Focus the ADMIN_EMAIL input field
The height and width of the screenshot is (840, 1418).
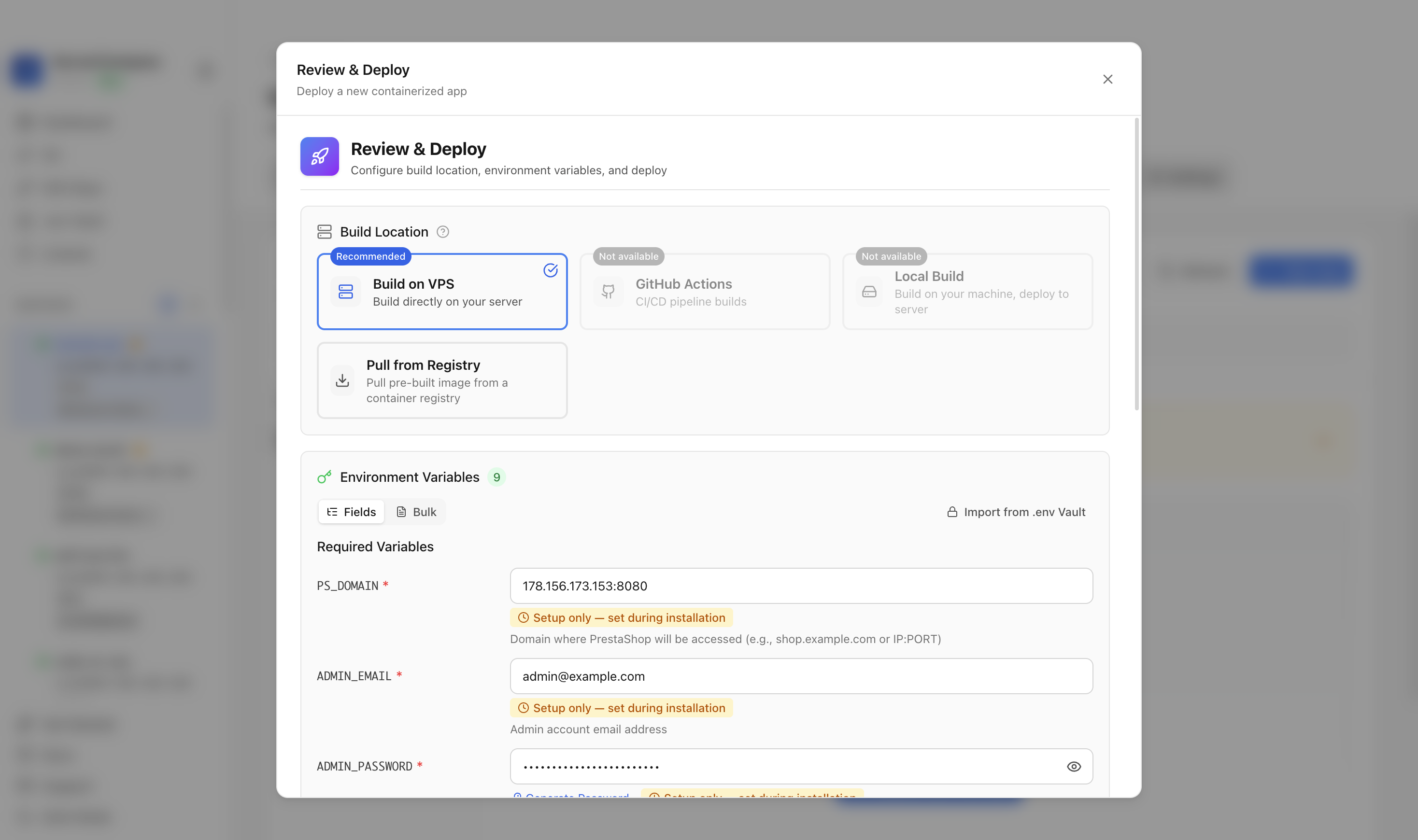(801, 676)
